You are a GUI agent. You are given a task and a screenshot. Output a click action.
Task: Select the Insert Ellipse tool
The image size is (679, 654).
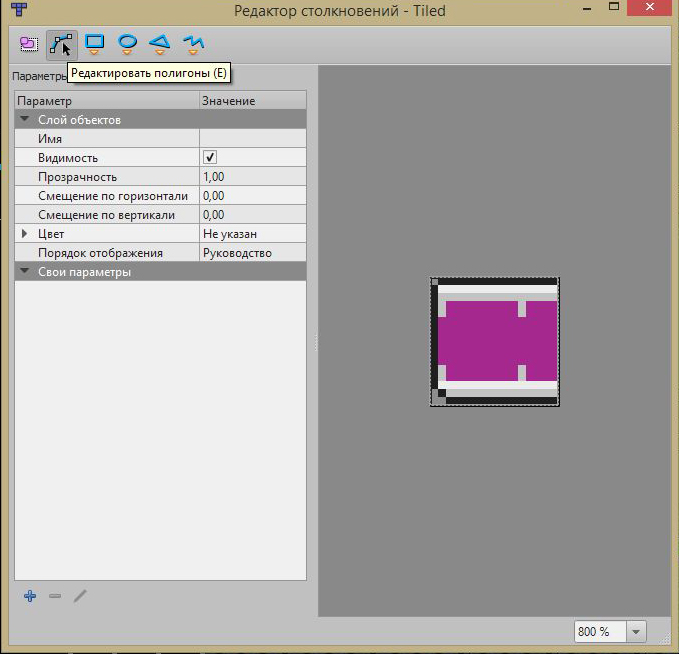click(127, 44)
